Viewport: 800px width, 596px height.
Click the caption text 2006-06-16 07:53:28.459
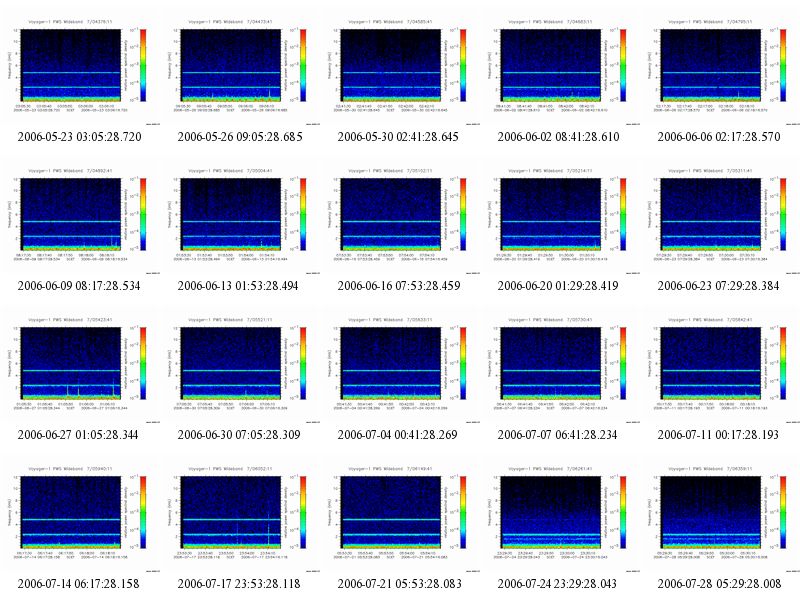399,286
